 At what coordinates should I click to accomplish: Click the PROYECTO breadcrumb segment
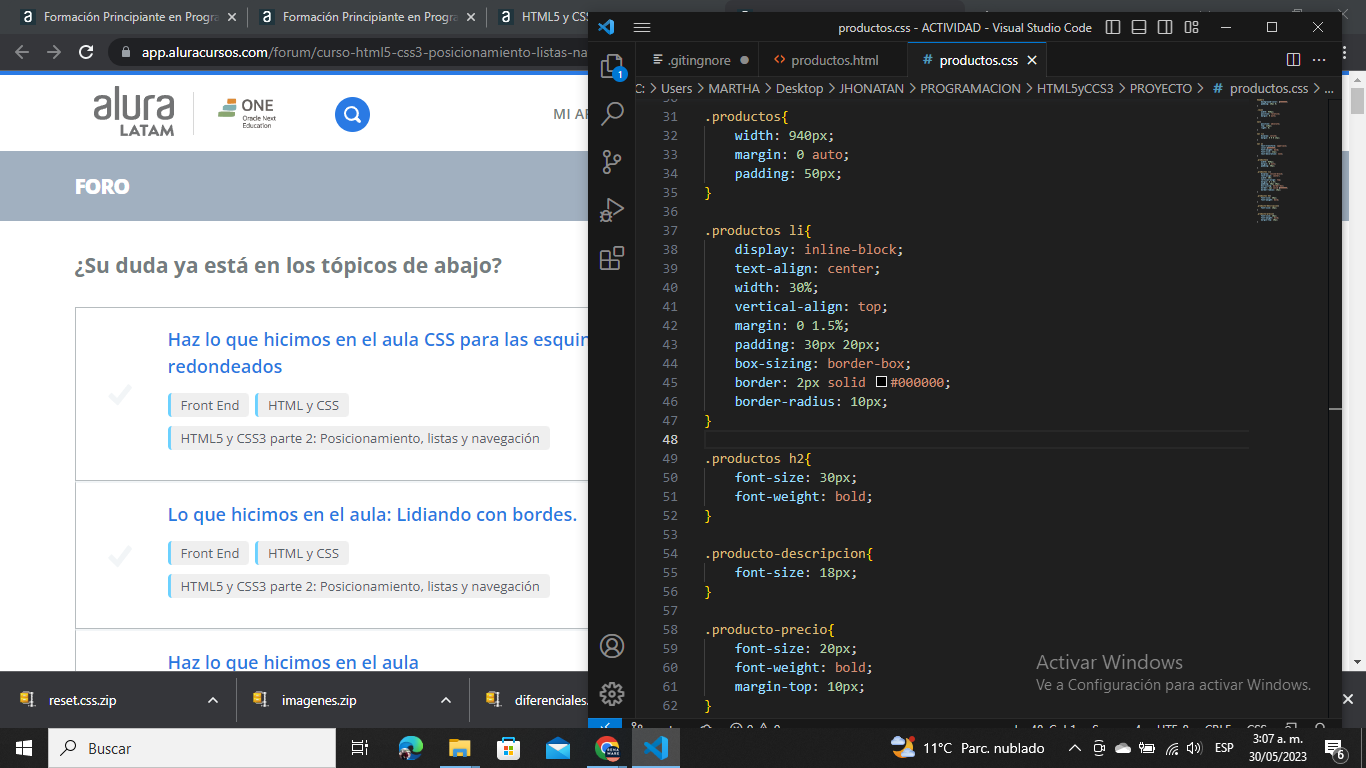pyautogui.click(x=1161, y=88)
